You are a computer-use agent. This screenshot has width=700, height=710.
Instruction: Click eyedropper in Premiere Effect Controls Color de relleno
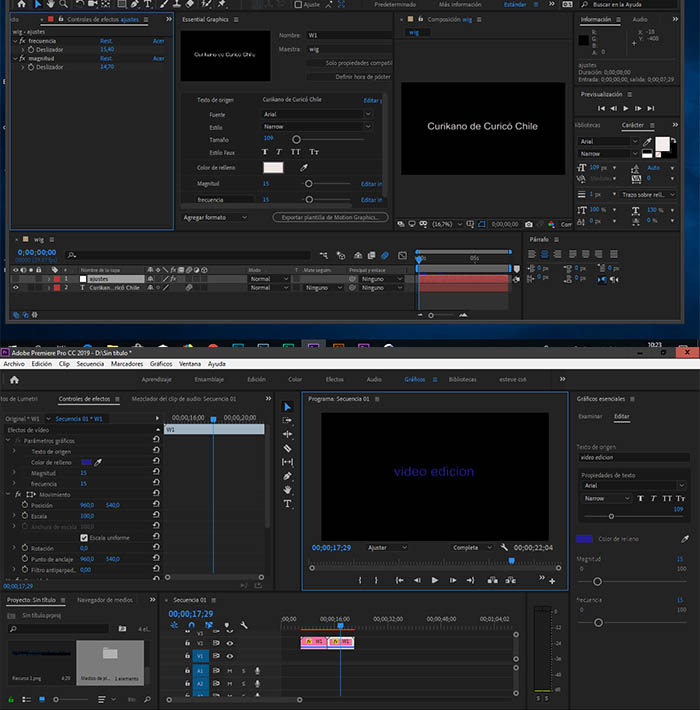98,462
